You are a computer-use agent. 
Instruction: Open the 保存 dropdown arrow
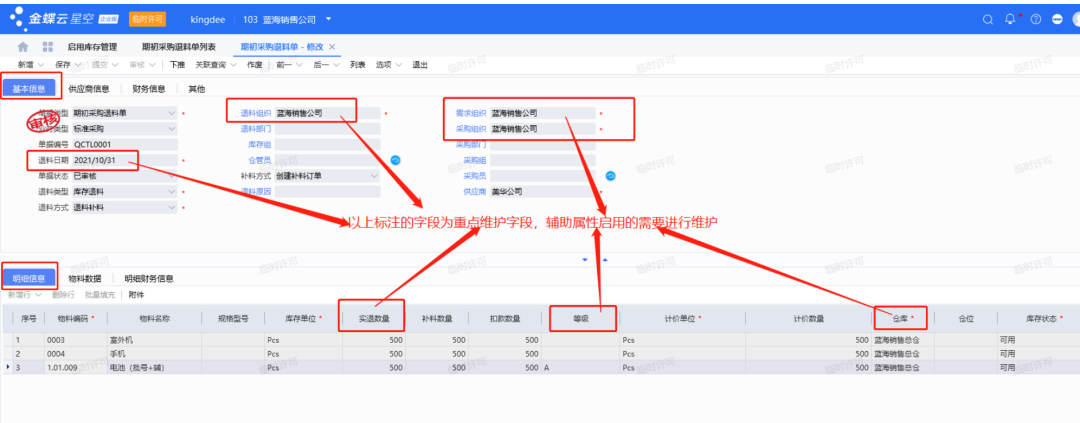pyautogui.click(x=78, y=65)
